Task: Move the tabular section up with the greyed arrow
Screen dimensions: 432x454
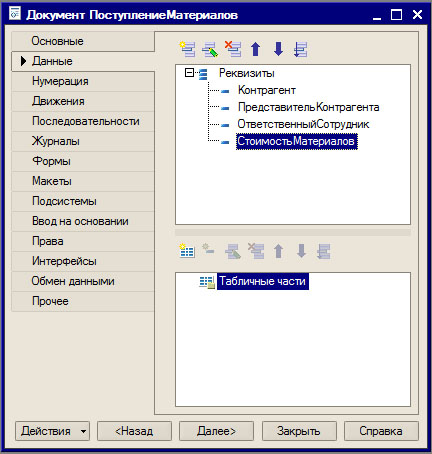Action: tap(279, 251)
